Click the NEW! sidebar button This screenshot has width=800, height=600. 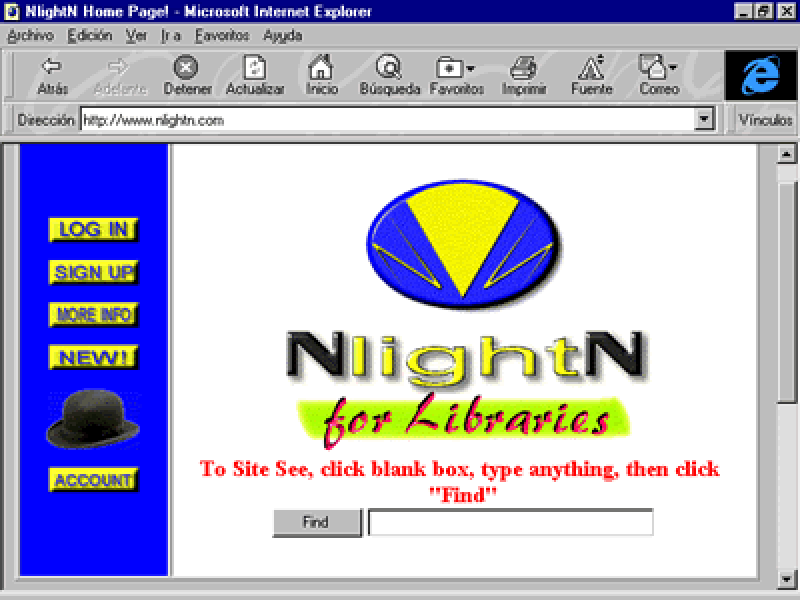pos(93,357)
